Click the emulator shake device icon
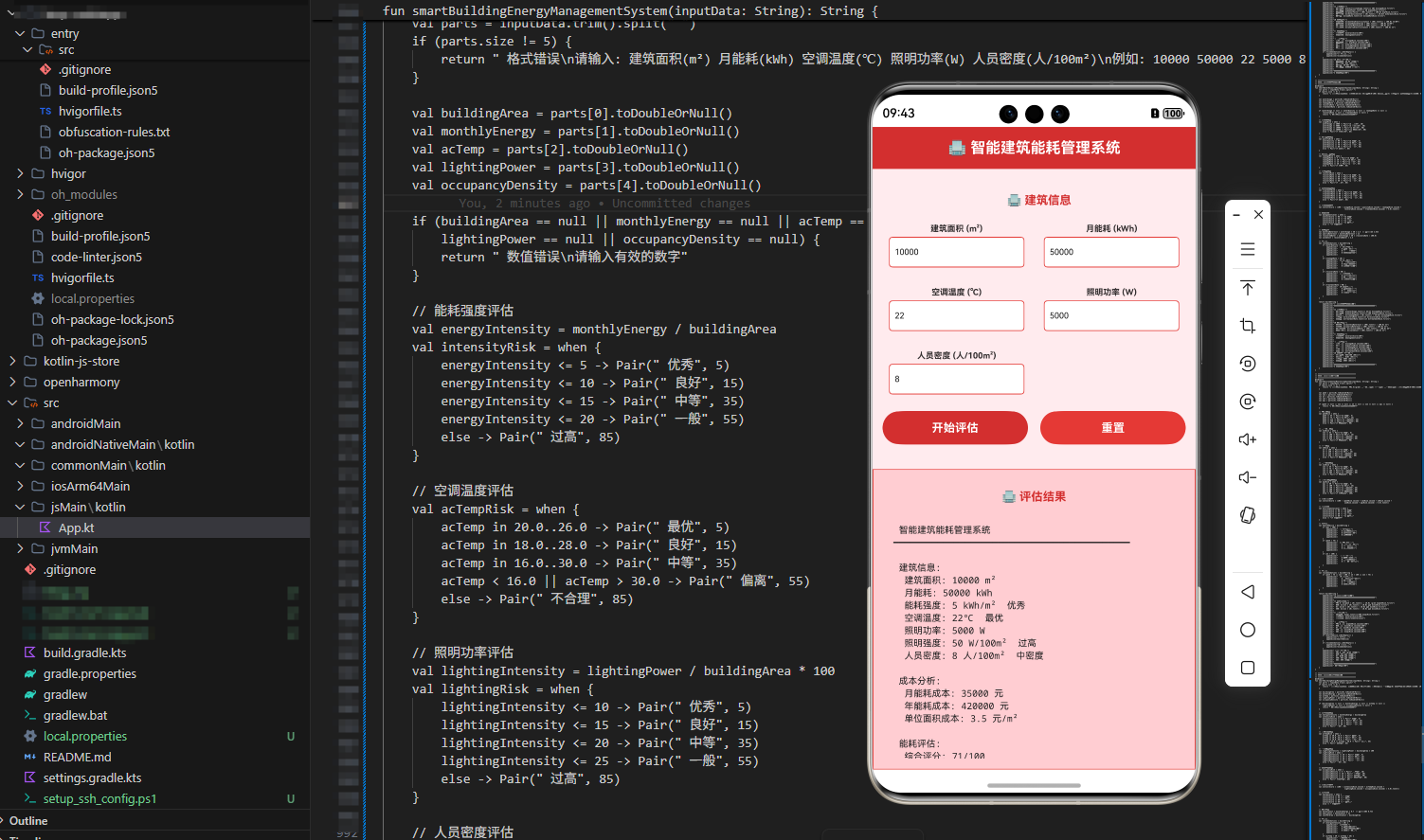 [1247, 515]
